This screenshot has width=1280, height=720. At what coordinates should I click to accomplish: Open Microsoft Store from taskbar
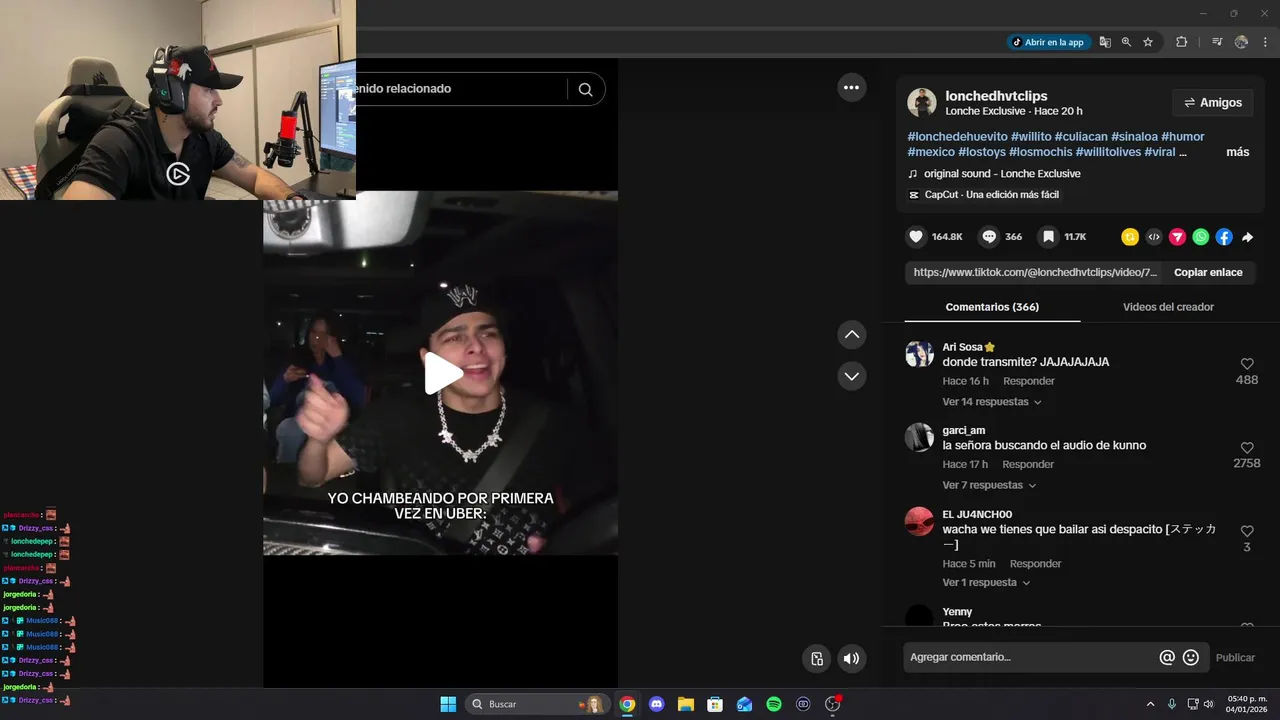(x=715, y=704)
